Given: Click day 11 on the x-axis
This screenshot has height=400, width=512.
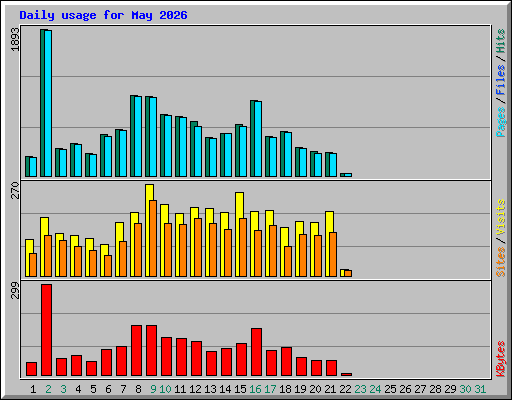Looking at the screenshot, I should [180, 389].
